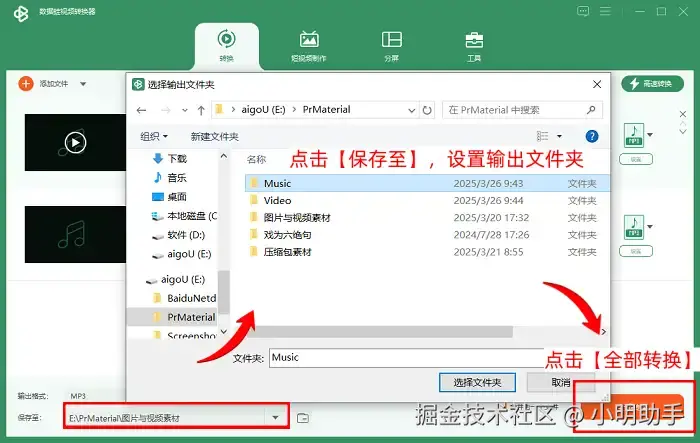Go forward in folder dialog
Image resolution: width=700 pixels, height=443 pixels.
[166, 110]
